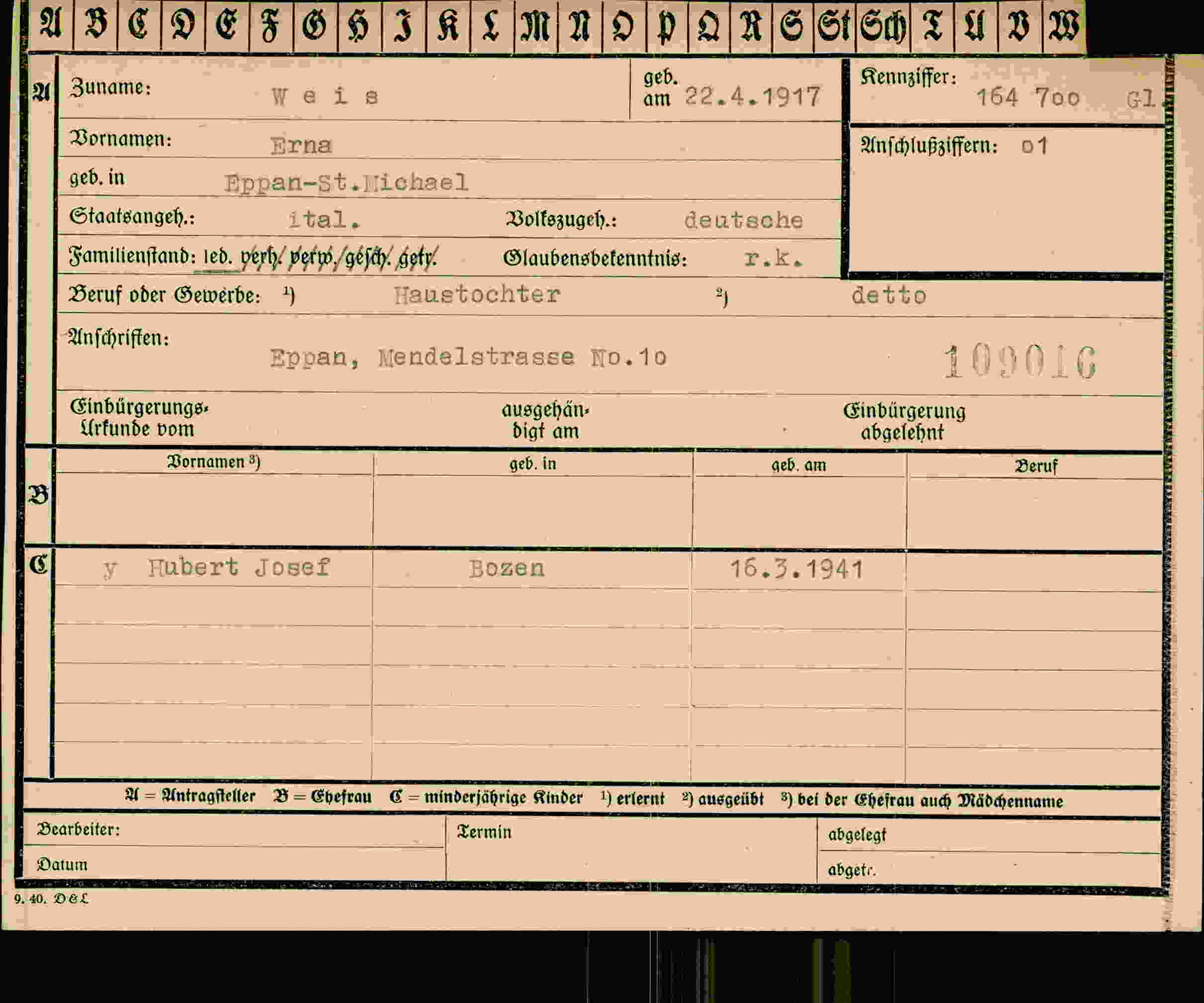This screenshot has width=1204, height=1003.
Task: Select the St index tab
Action: (835, 25)
